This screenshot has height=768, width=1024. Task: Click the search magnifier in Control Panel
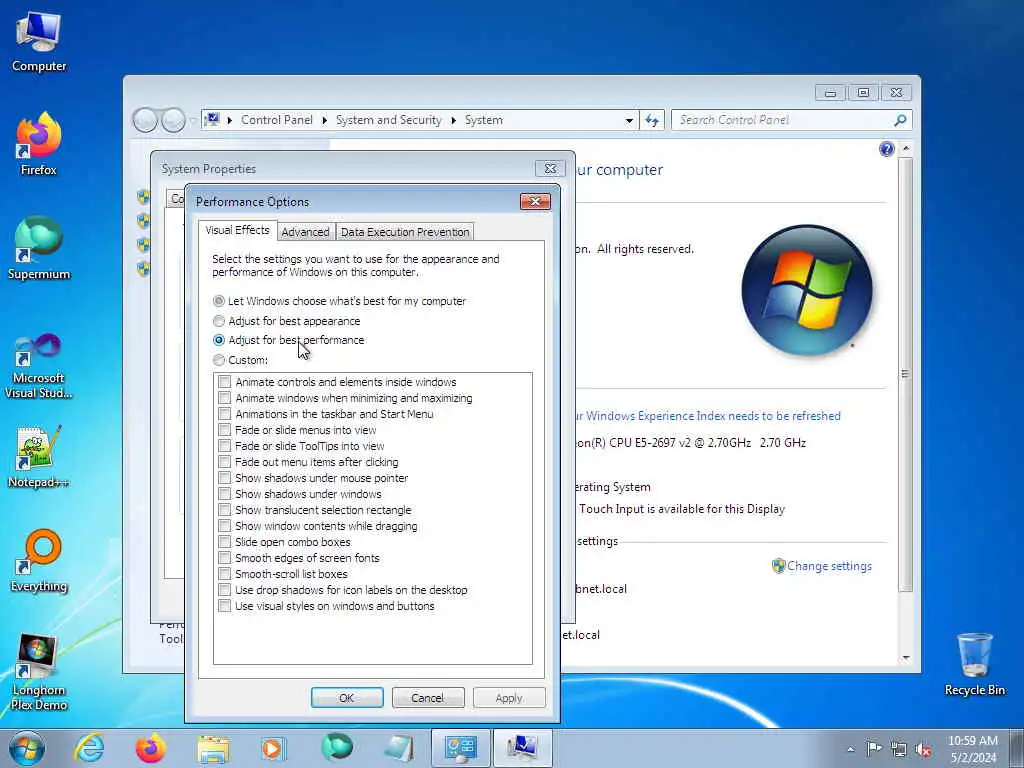coord(901,120)
